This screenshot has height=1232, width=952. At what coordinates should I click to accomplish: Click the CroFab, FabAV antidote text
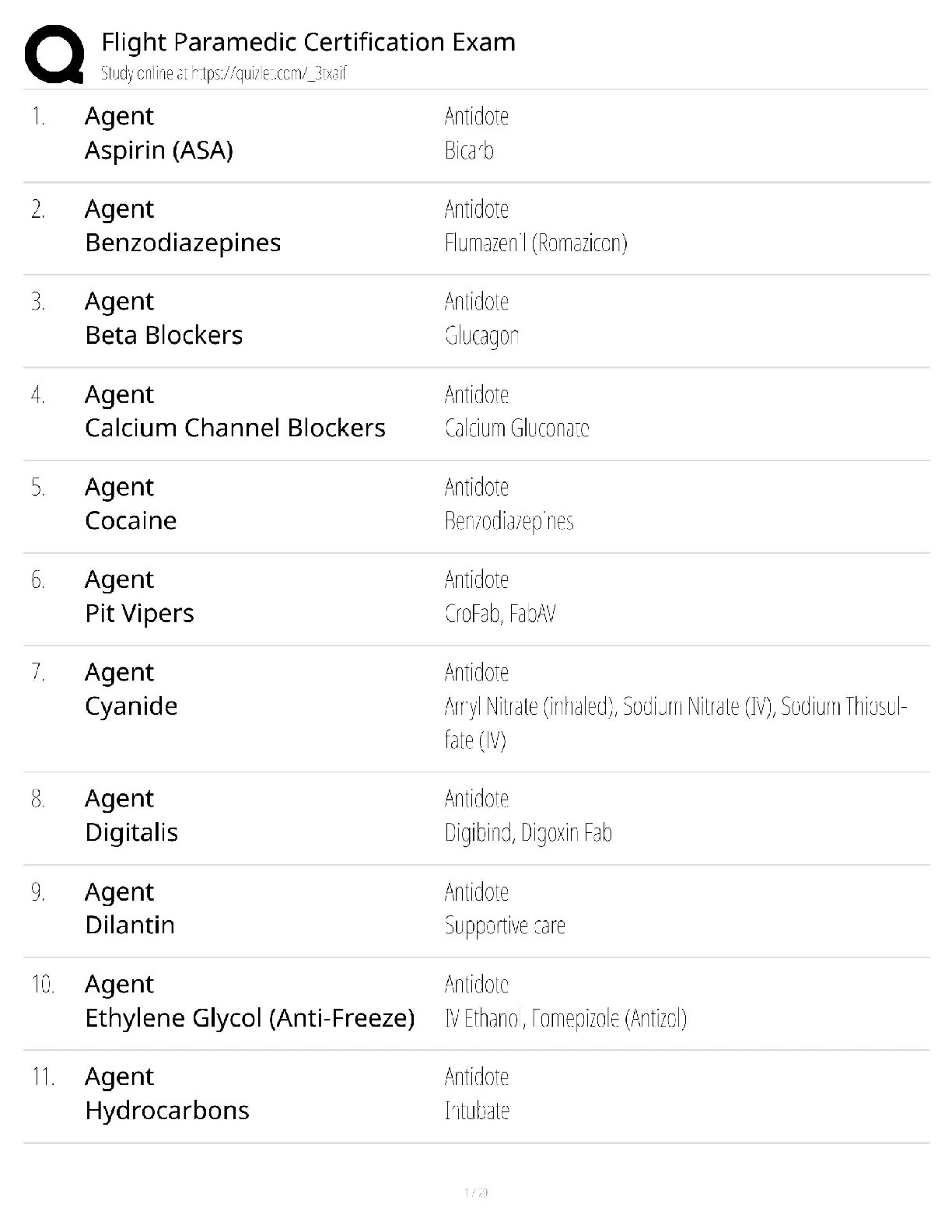[500, 614]
